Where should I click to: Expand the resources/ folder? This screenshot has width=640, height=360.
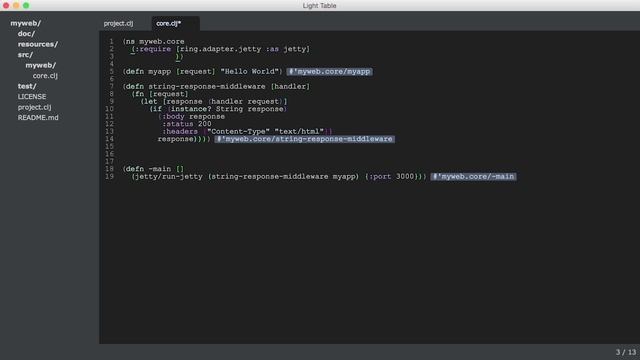point(38,44)
